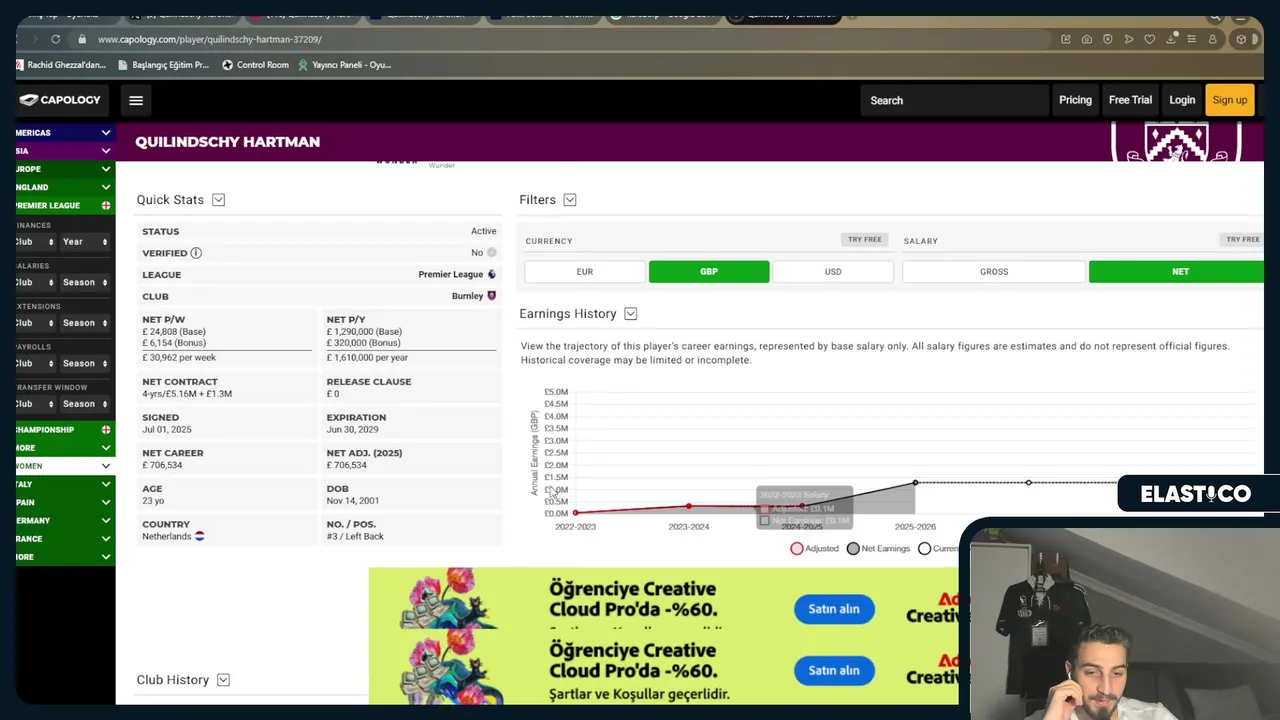Open Payrolls Club dropdown in sidebar
Image resolution: width=1280 pixels, height=720 pixels.
point(35,363)
